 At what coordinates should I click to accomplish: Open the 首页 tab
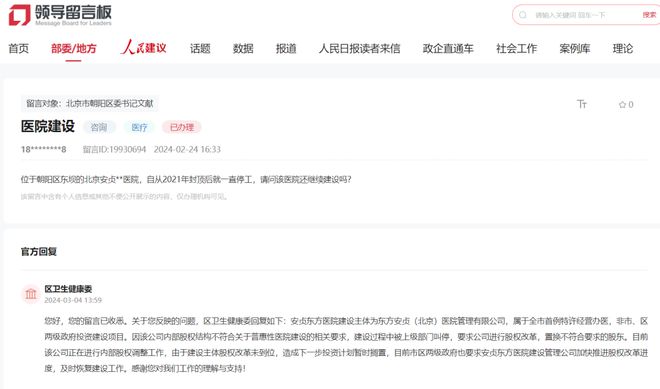19,48
